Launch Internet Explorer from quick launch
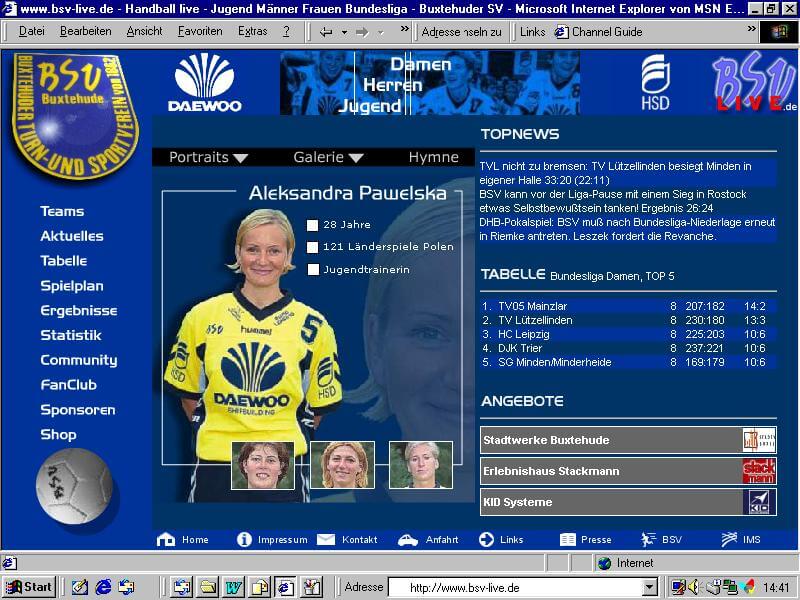 [104, 587]
